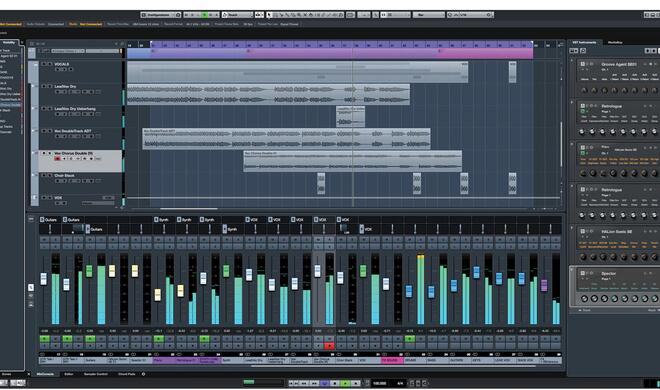This screenshot has height=390, width=660.
Task: Solo the LeadVox Dry track in track list
Action: click(50, 86)
